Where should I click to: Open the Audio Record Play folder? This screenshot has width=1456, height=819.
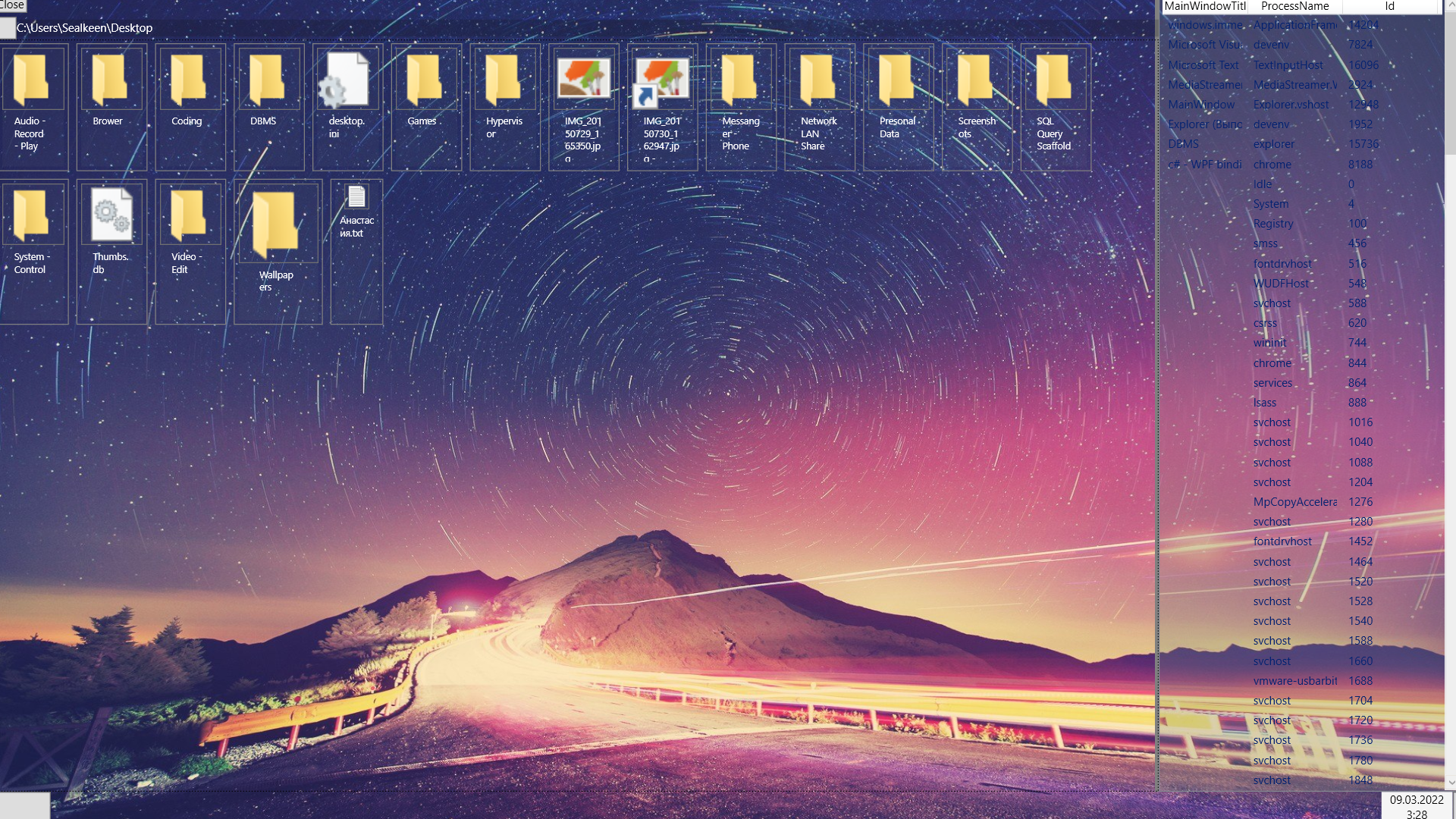32,80
